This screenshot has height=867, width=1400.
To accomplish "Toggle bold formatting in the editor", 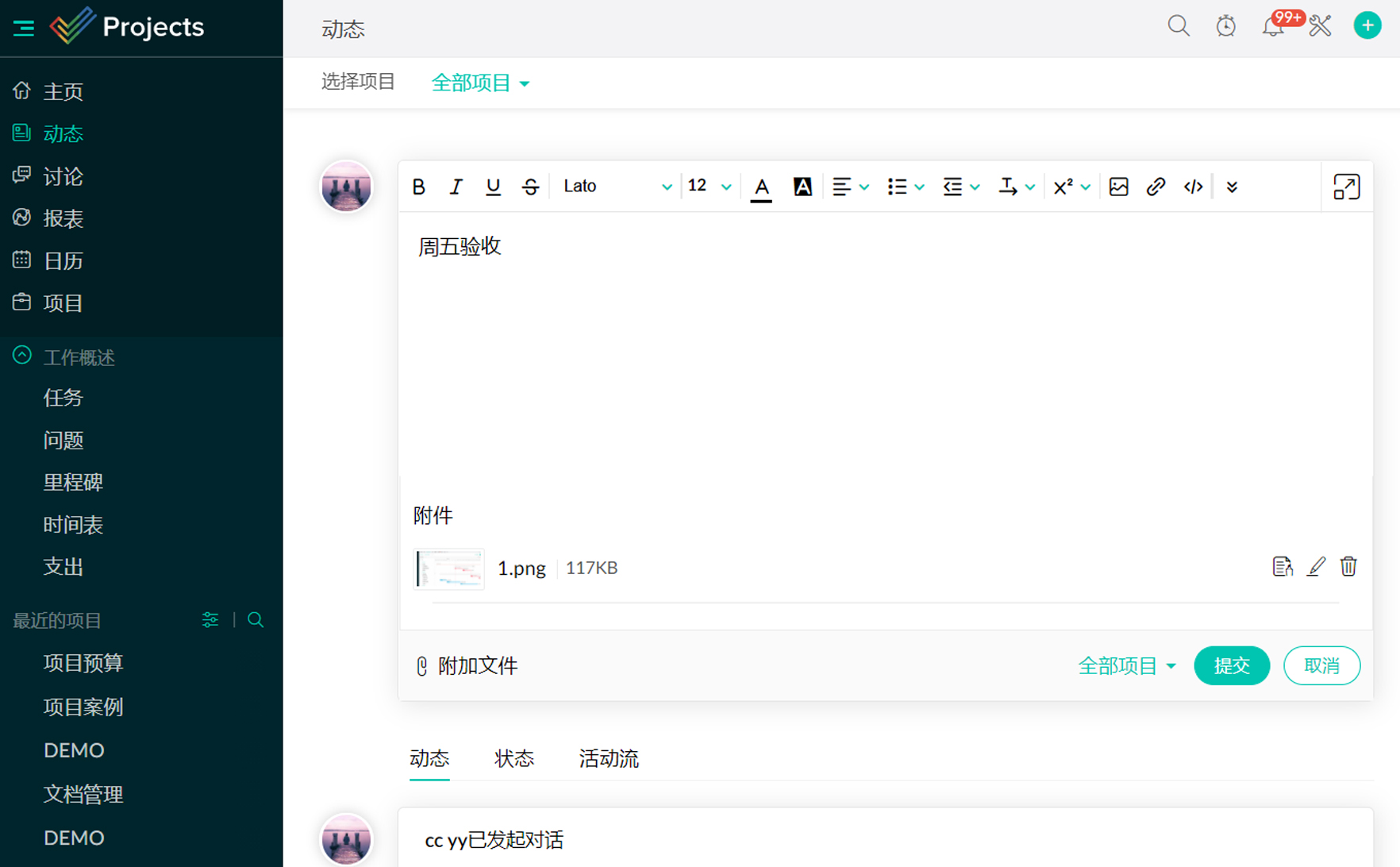I will [419, 187].
